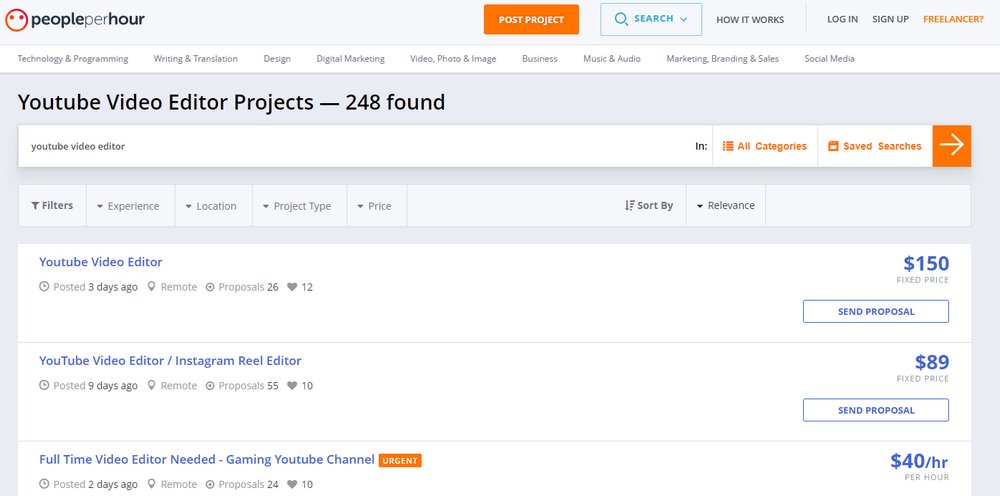Click clock icon beside Posted 9 days ago
The image size is (1000, 496).
pyautogui.click(x=44, y=386)
